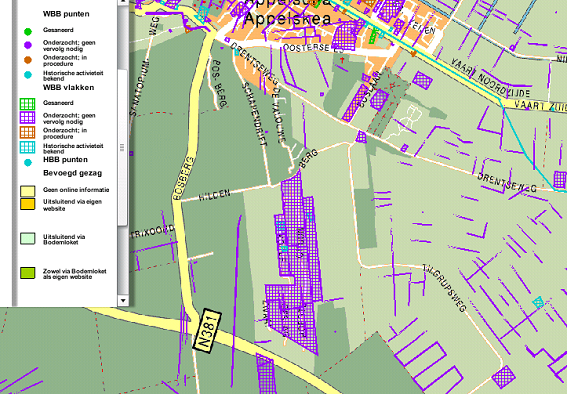This screenshot has height=395, width=568.
Task: Click the orange 'in procedure' point symbol
Action: coord(28,60)
